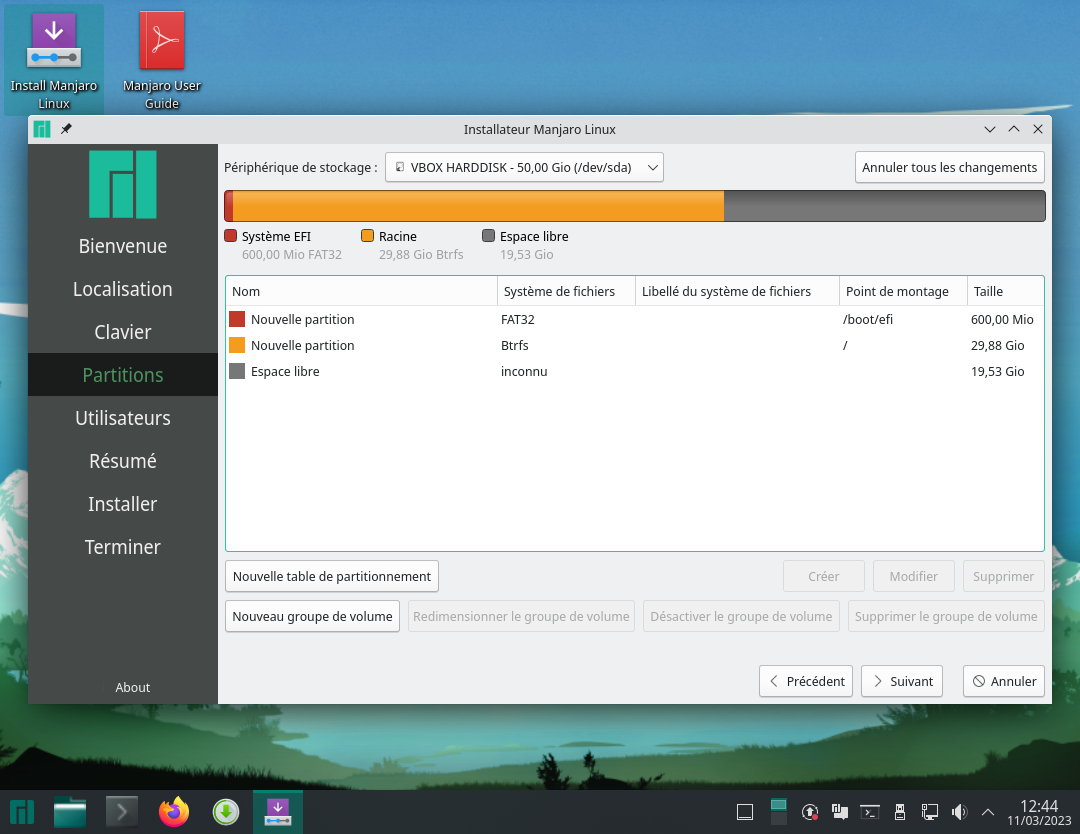Select the Utilisateurs step in the sidebar
Image resolution: width=1080 pixels, height=834 pixels.
click(x=123, y=418)
